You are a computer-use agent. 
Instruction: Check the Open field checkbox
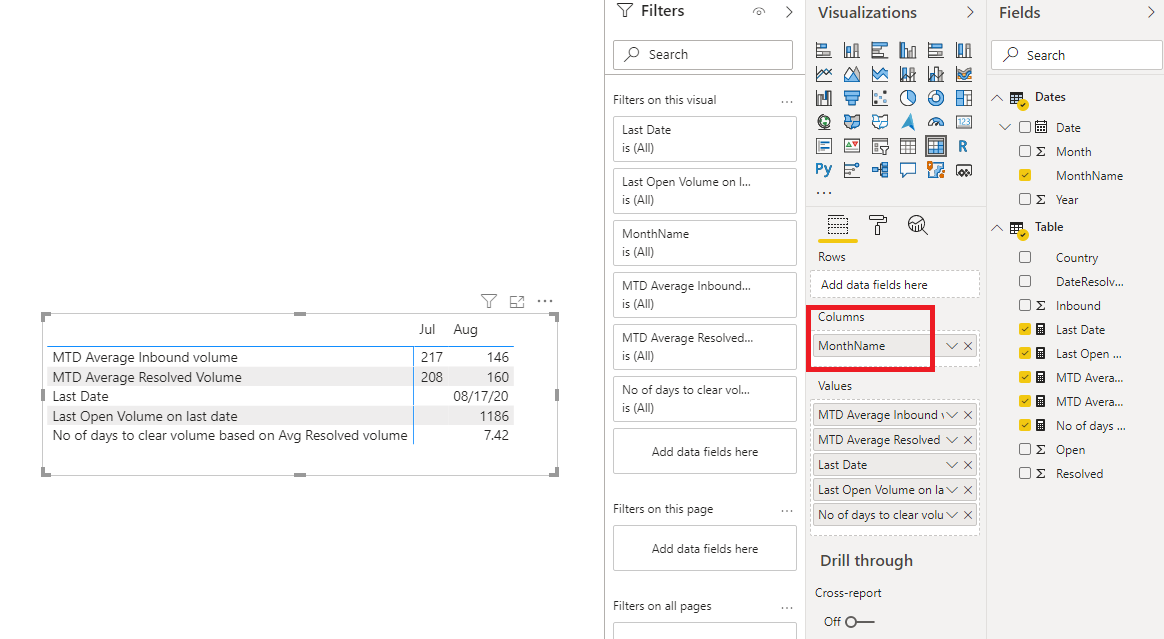[x=1025, y=449]
